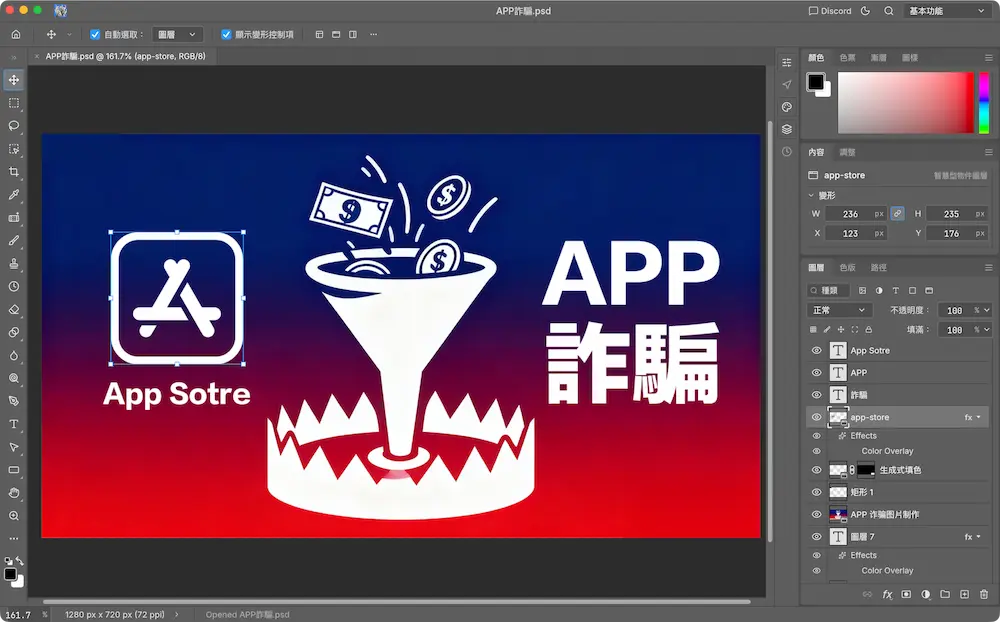
Task: Click lock all layer attributes icon
Action: pos(869,330)
